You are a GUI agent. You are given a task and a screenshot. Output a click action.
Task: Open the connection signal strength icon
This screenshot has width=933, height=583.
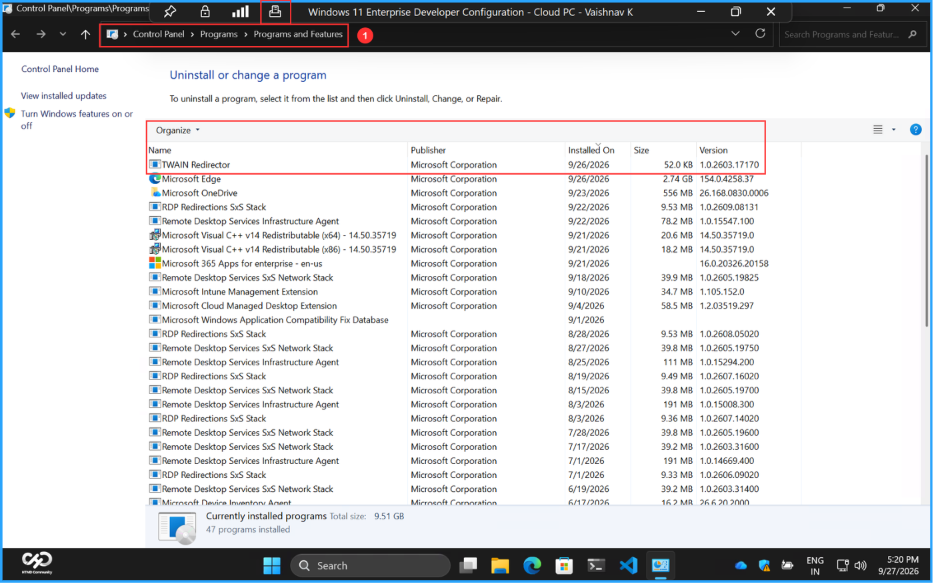[x=240, y=11]
